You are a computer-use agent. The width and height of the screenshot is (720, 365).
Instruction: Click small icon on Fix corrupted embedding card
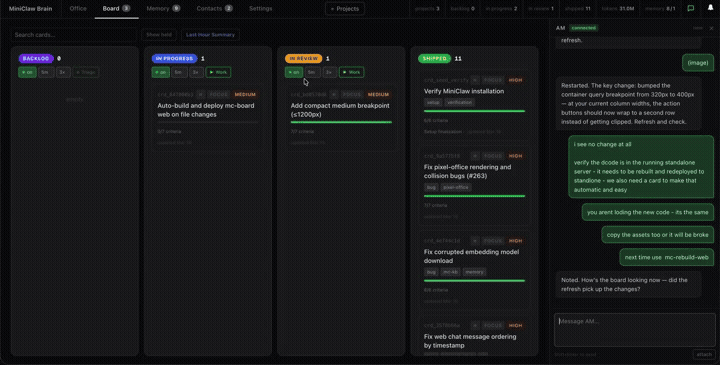click(x=475, y=241)
